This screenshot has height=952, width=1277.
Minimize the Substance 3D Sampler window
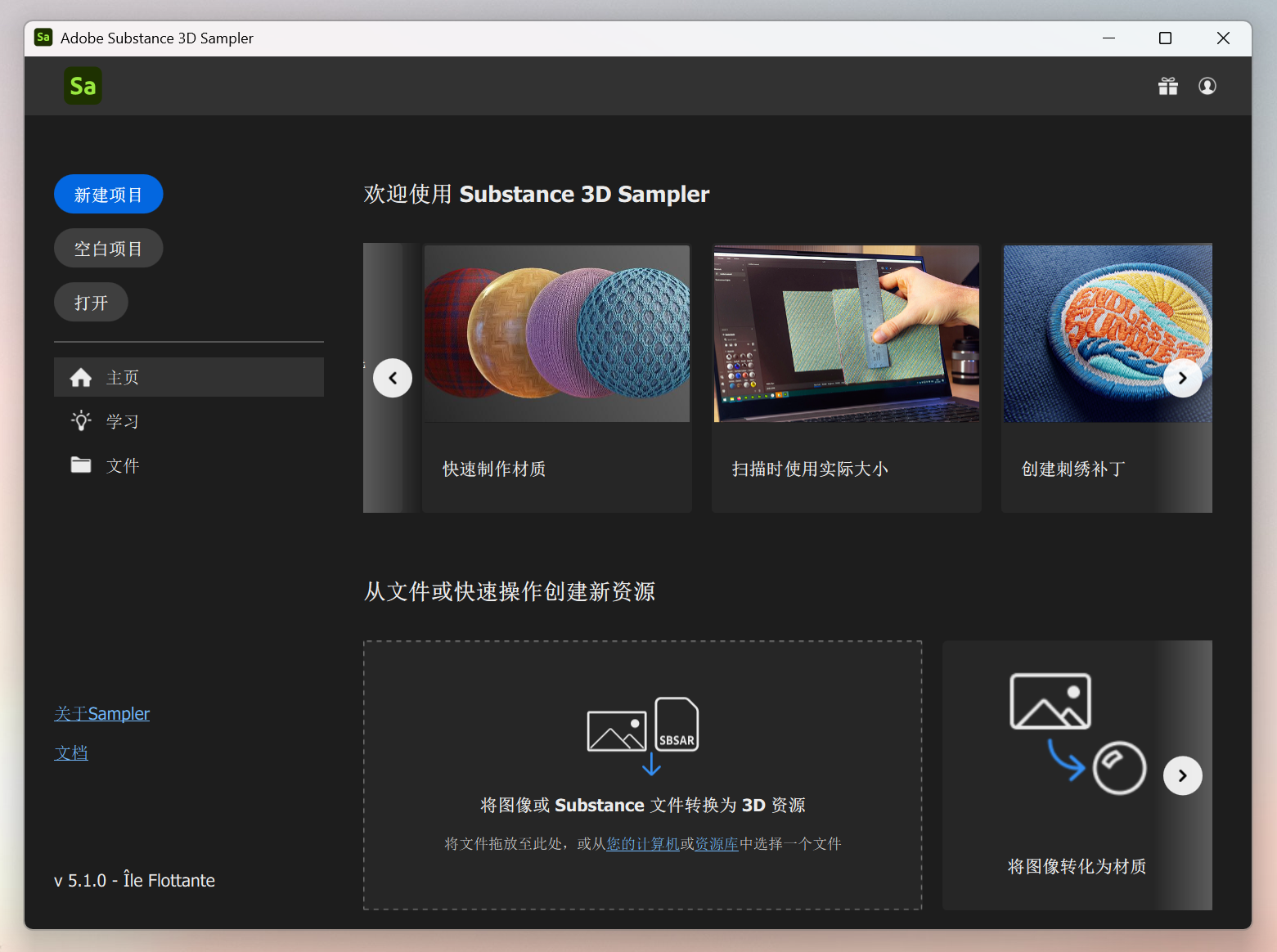coord(1108,38)
